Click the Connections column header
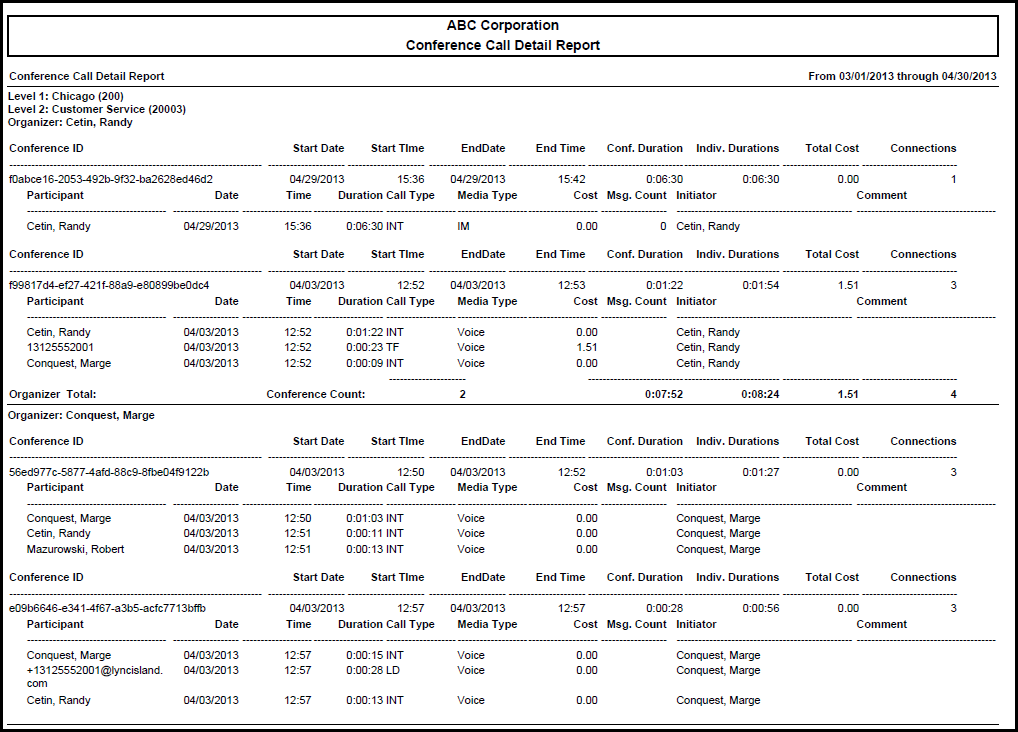This screenshot has height=732, width=1018. tap(922, 148)
